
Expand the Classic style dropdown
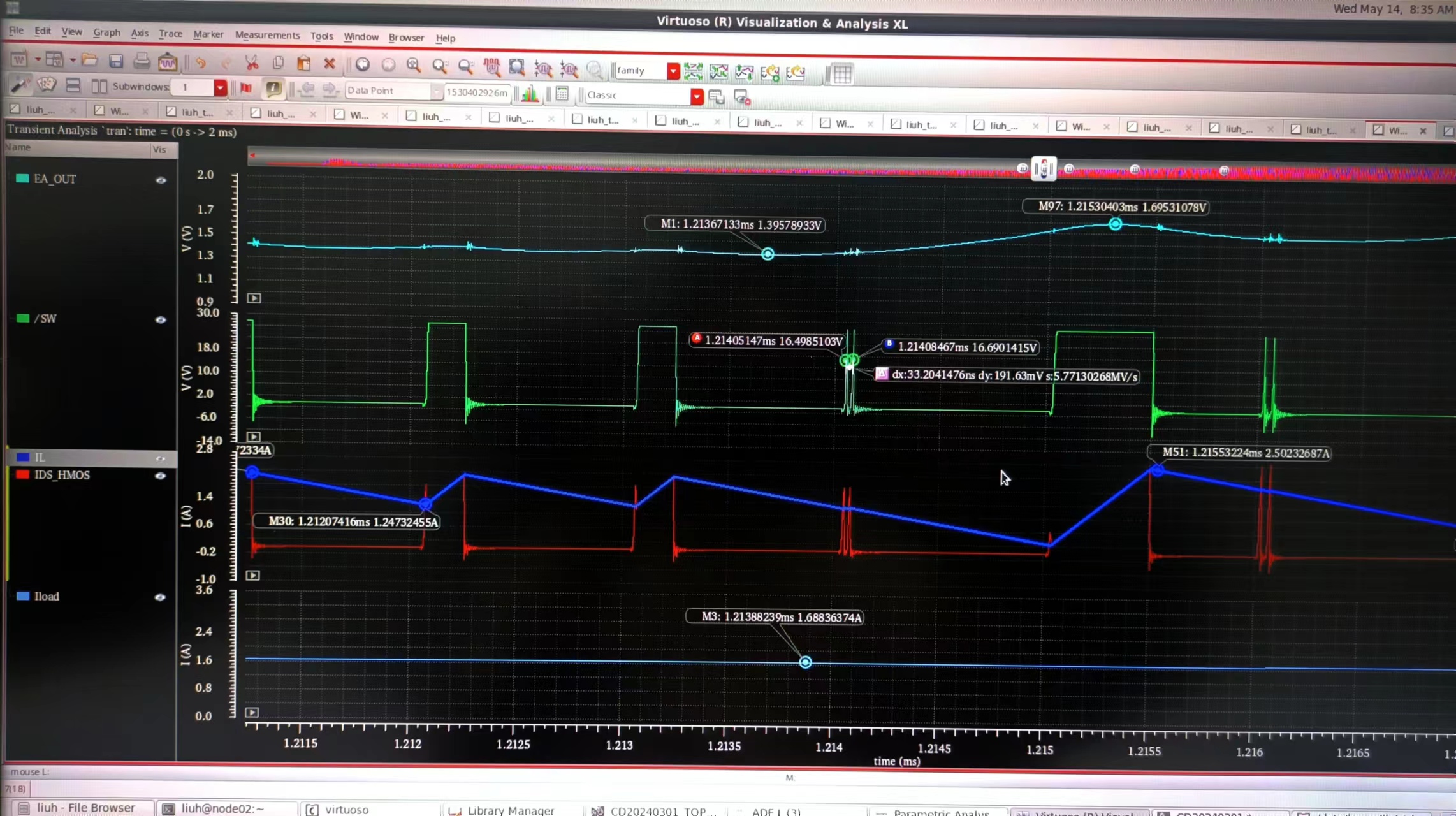click(696, 96)
